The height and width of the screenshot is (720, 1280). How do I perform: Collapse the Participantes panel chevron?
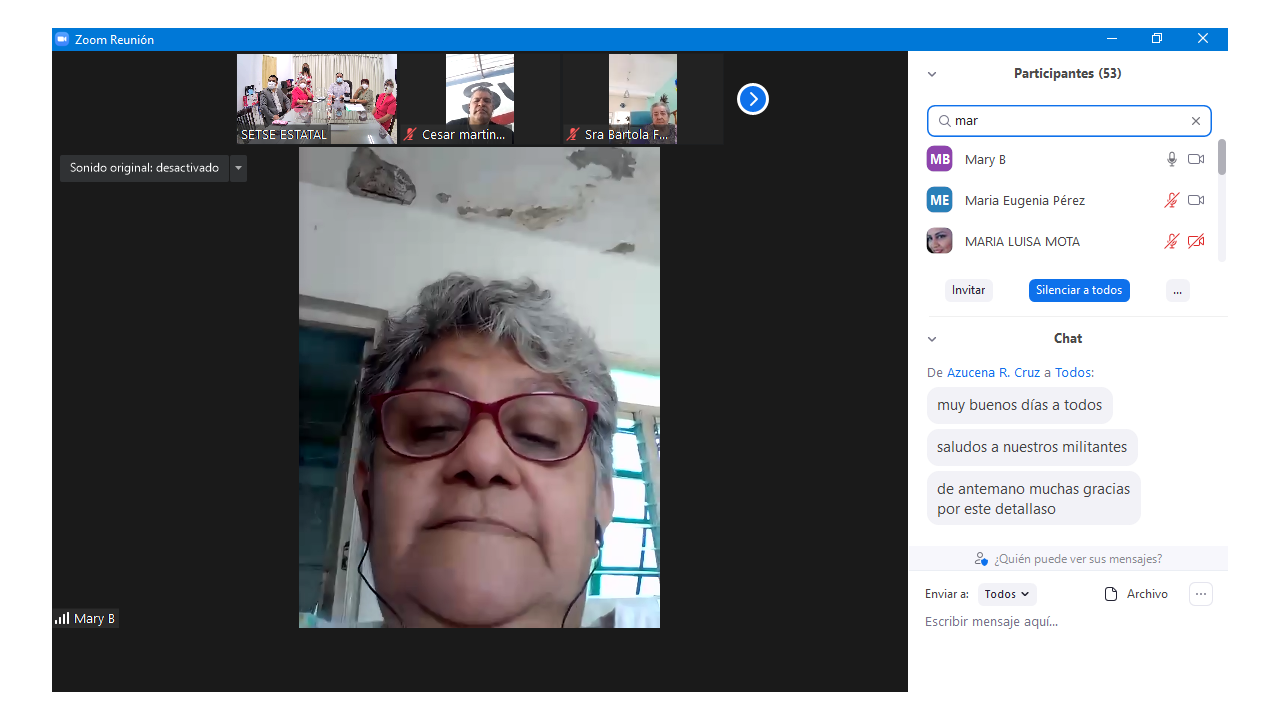[932, 74]
